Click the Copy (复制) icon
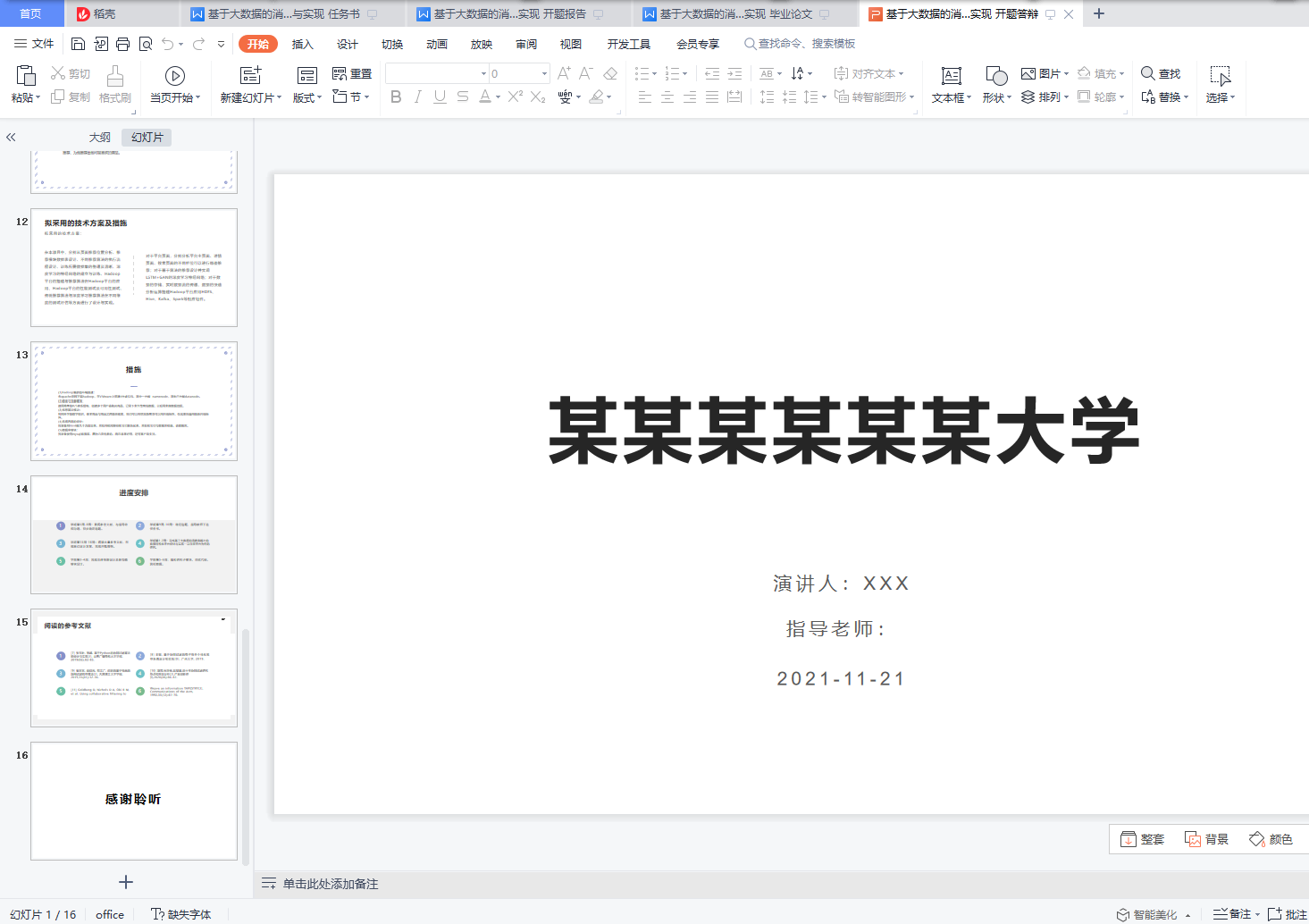The width and height of the screenshot is (1309, 924). (58, 97)
